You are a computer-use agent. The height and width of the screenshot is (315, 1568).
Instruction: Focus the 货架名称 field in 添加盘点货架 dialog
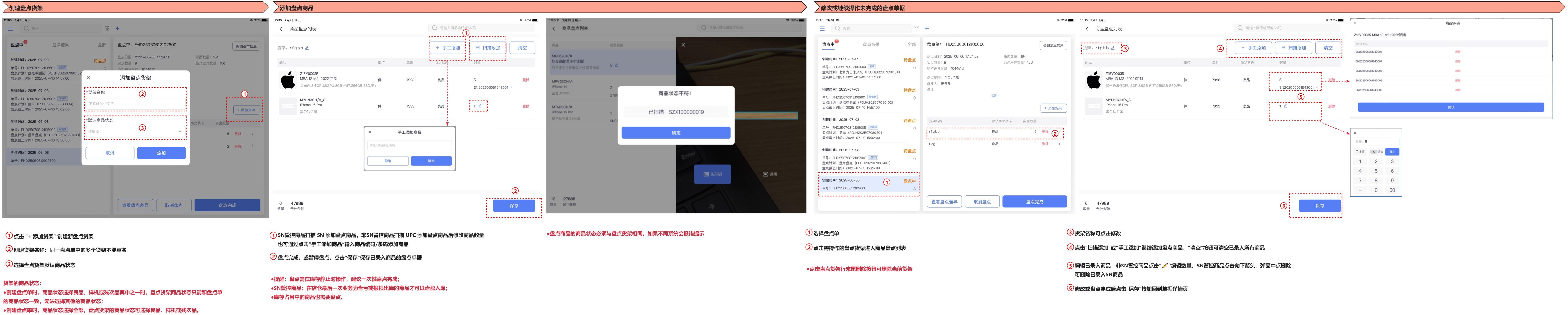coord(135,104)
